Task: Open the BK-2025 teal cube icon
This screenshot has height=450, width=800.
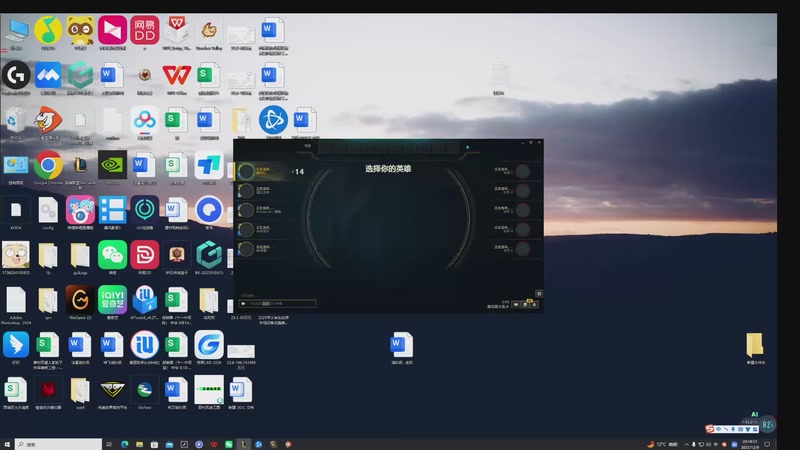Action: [209, 255]
